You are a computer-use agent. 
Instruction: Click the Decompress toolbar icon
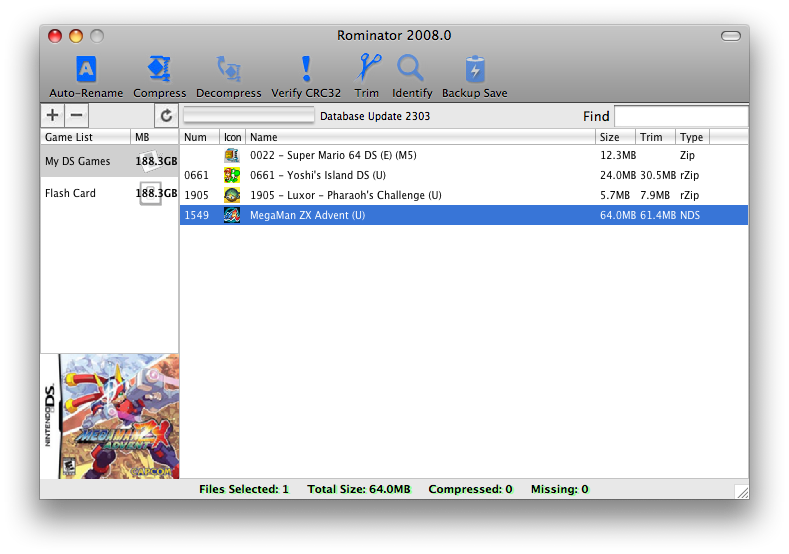click(228, 69)
